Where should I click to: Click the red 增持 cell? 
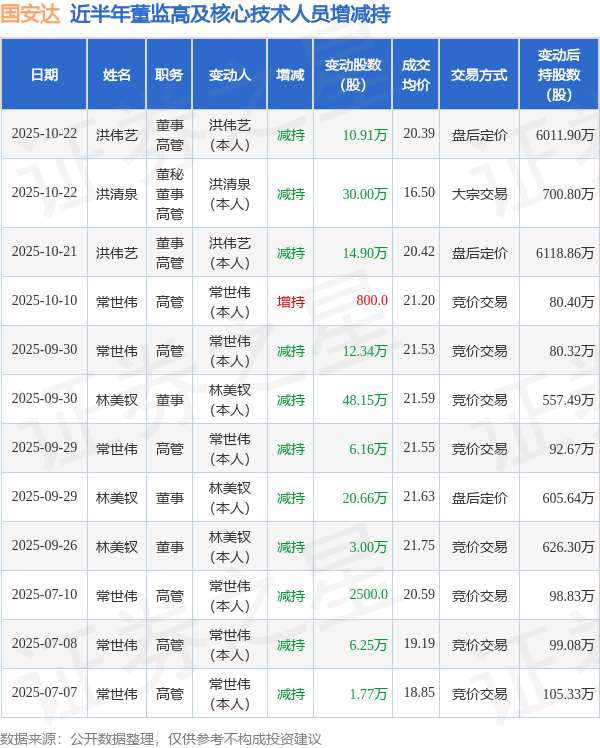290,301
